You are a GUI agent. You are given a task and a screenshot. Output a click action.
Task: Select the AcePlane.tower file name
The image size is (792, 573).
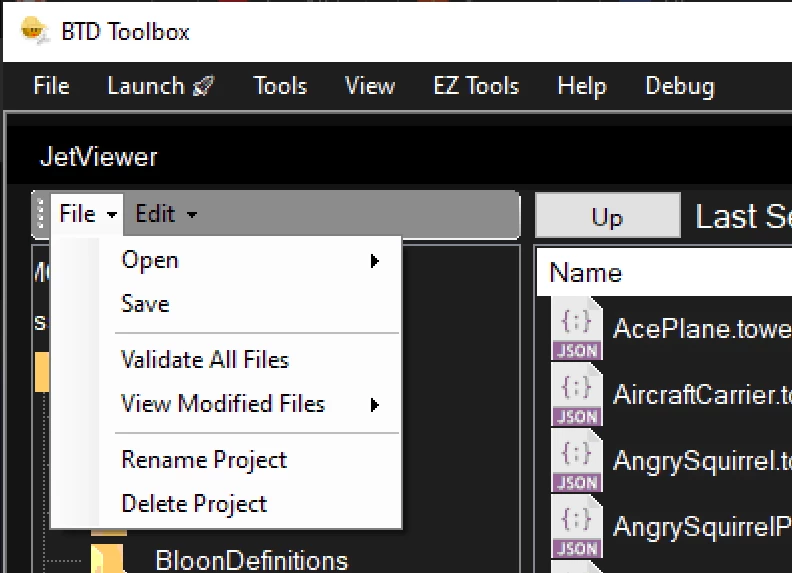click(x=702, y=329)
